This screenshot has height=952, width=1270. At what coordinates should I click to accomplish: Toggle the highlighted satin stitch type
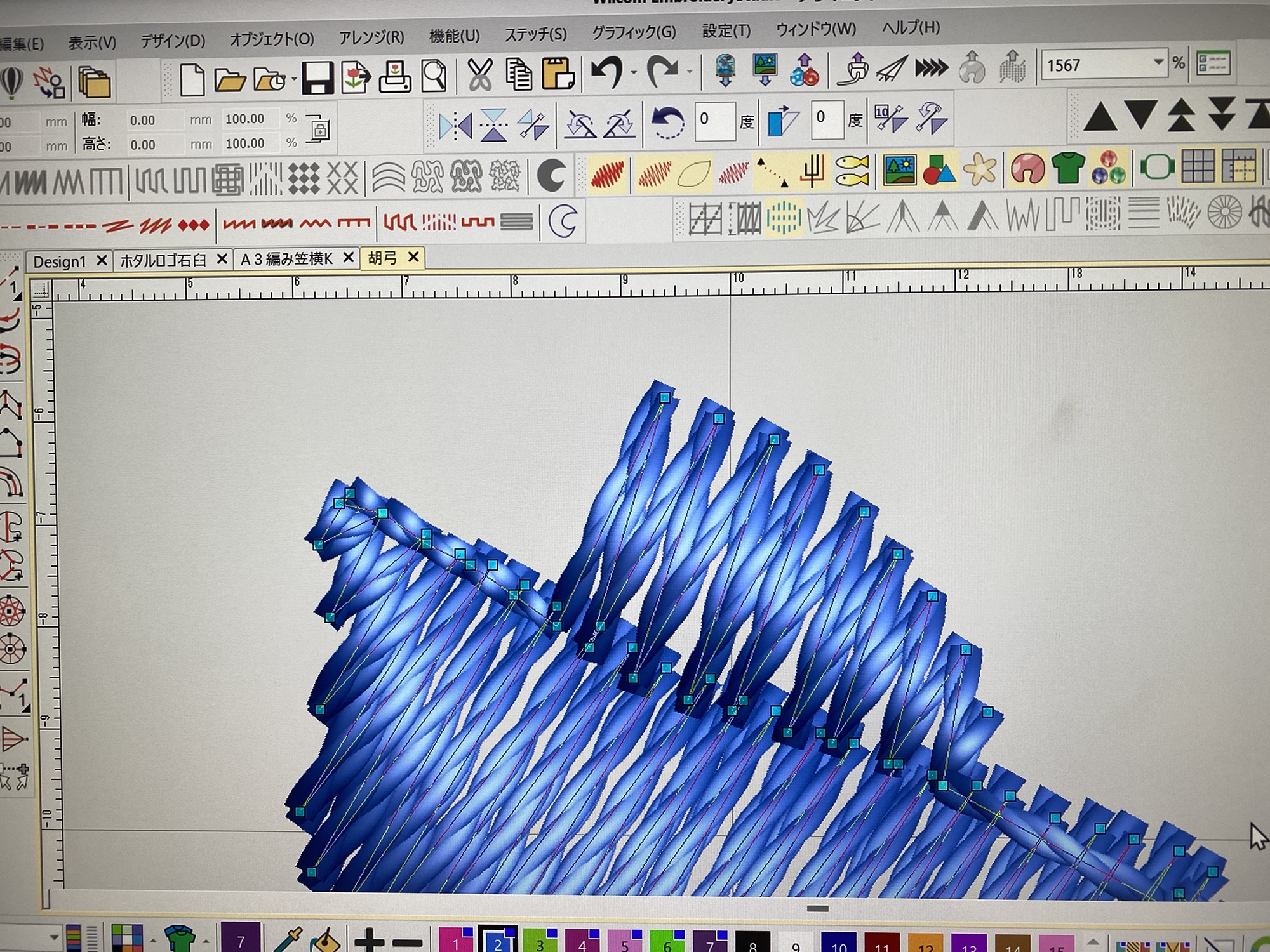(607, 173)
